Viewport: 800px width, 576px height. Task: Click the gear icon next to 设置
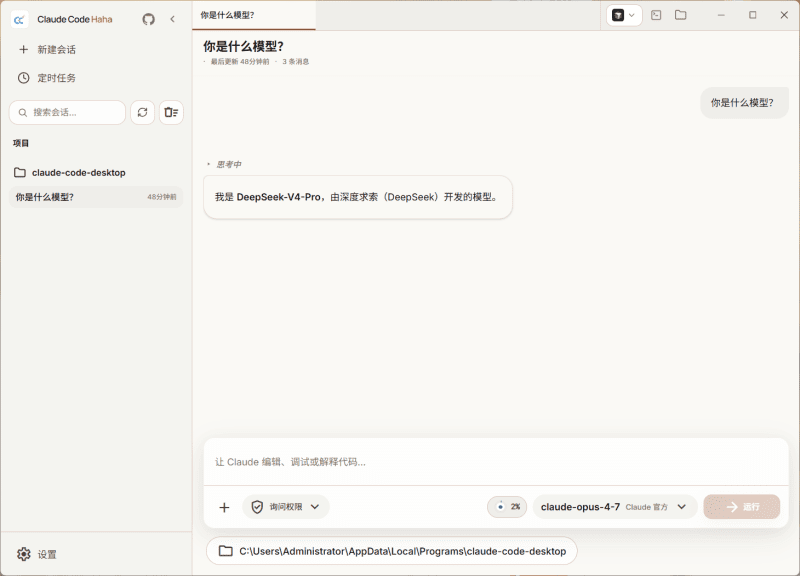click(23, 554)
